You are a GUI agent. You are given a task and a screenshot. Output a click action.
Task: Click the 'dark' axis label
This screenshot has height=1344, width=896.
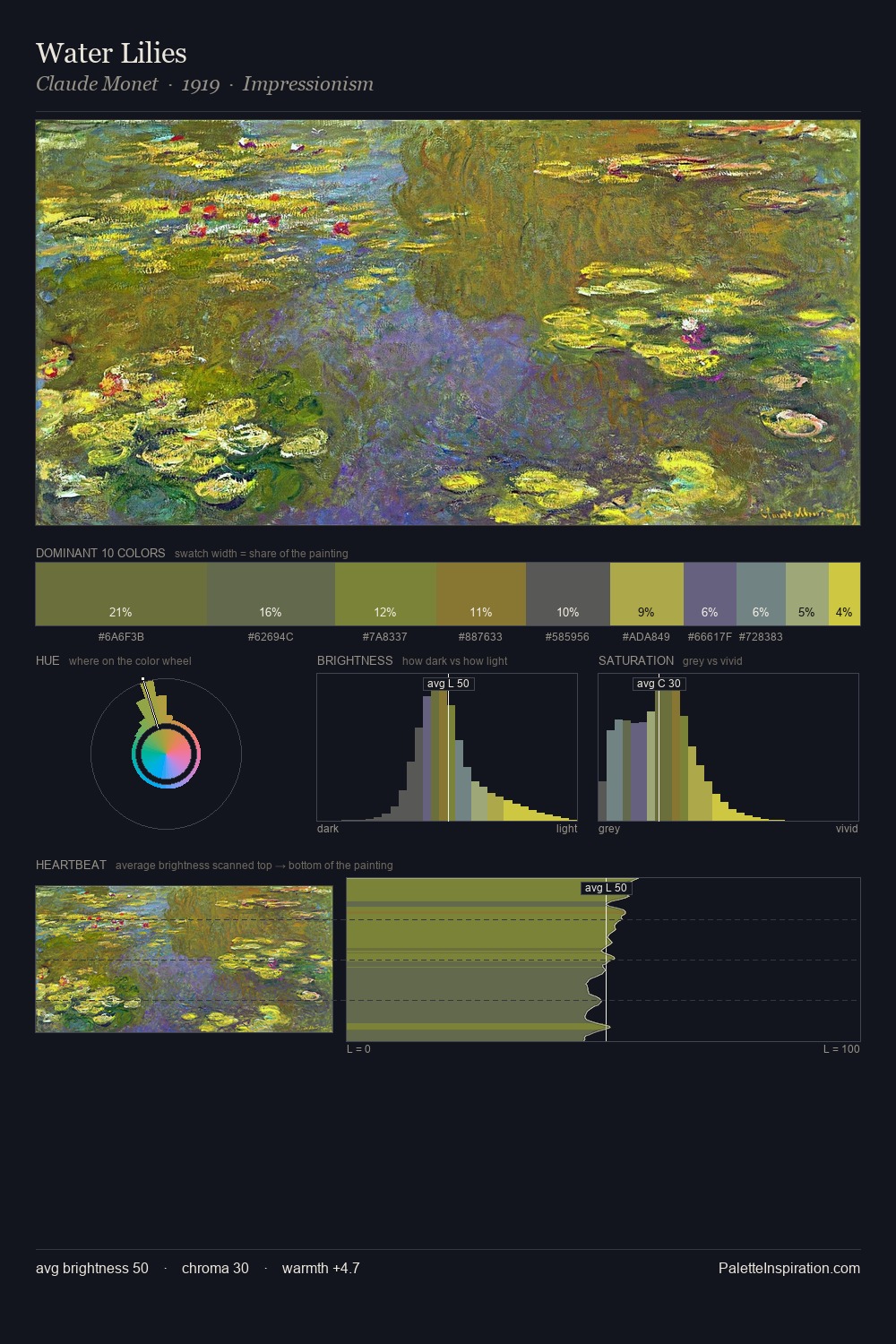328,829
